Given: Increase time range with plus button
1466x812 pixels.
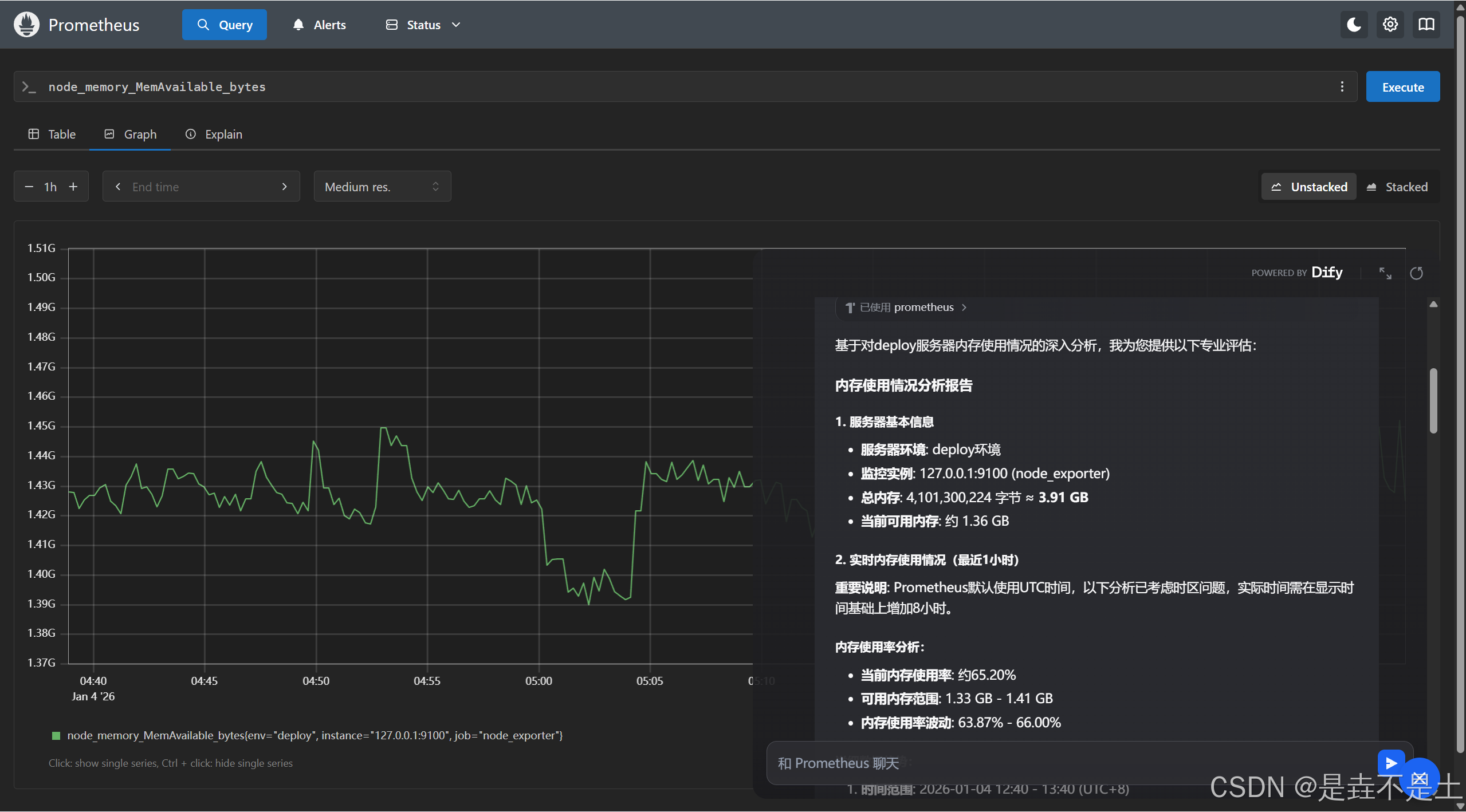Looking at the screenshot, I should [73, 187].
